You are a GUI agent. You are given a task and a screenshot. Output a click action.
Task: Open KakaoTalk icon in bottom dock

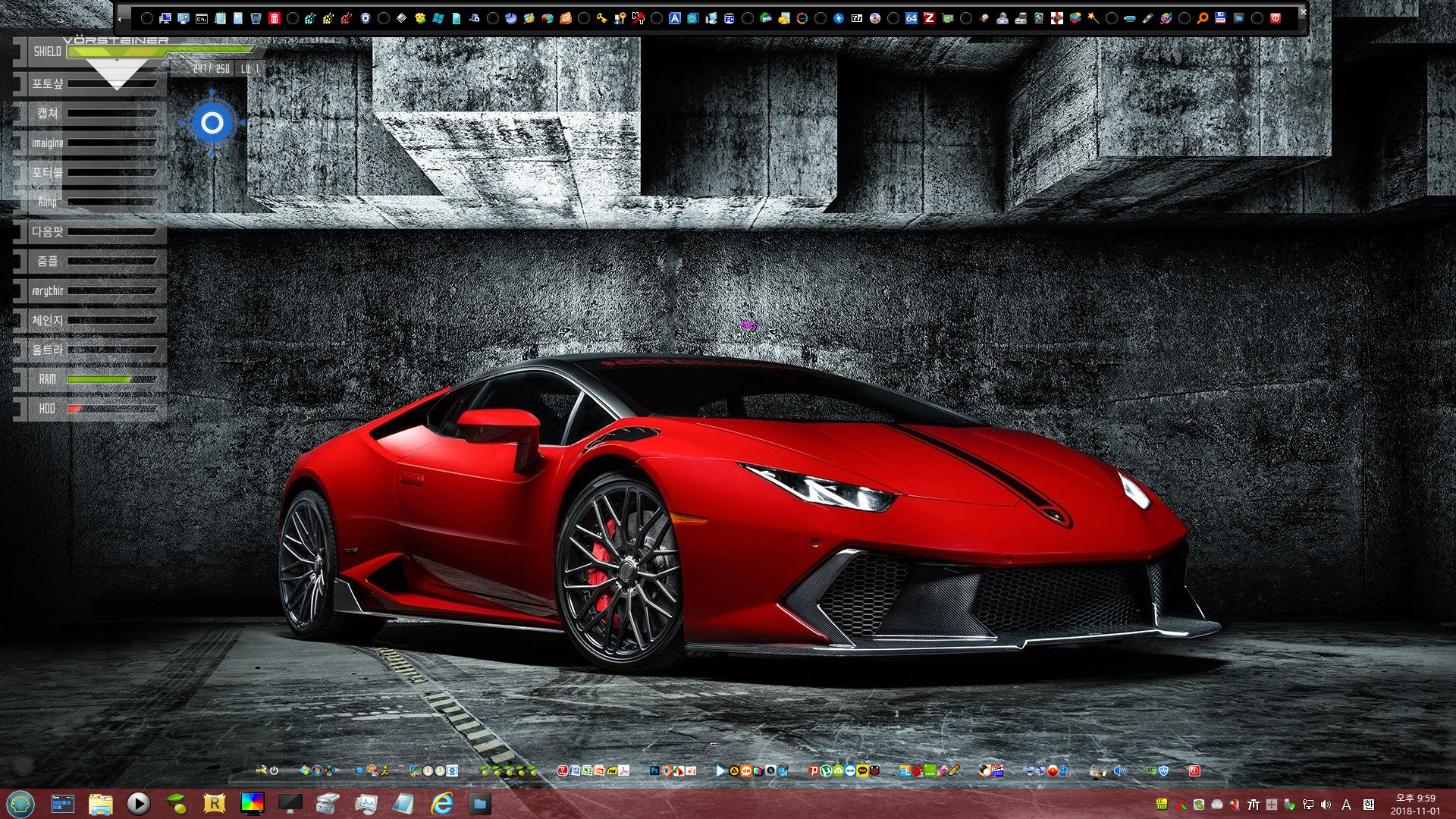coord(862,770)
